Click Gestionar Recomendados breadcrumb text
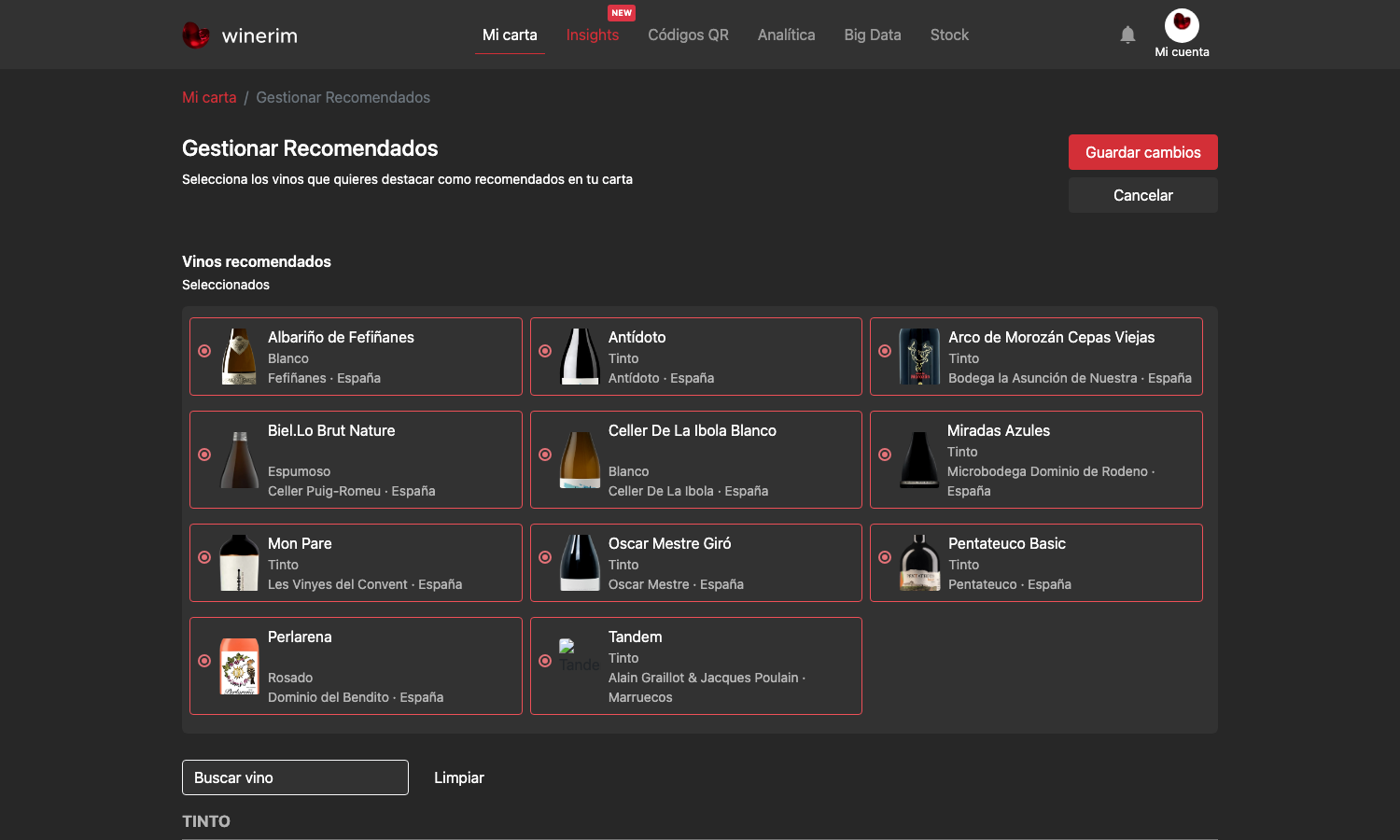Screen dimensions: 1400x840 [343, 97]
